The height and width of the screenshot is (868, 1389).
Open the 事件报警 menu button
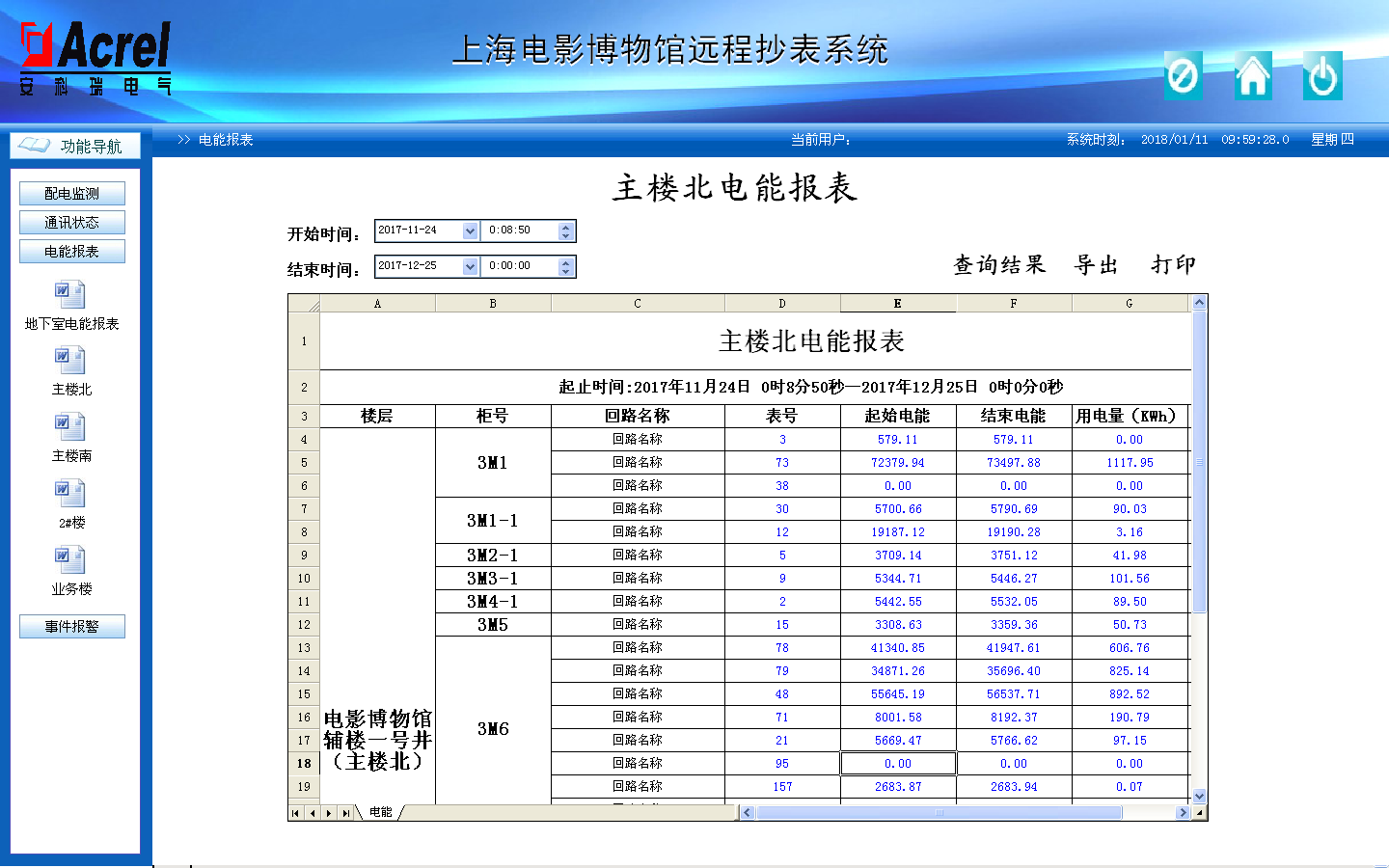(x=72, y=627)
